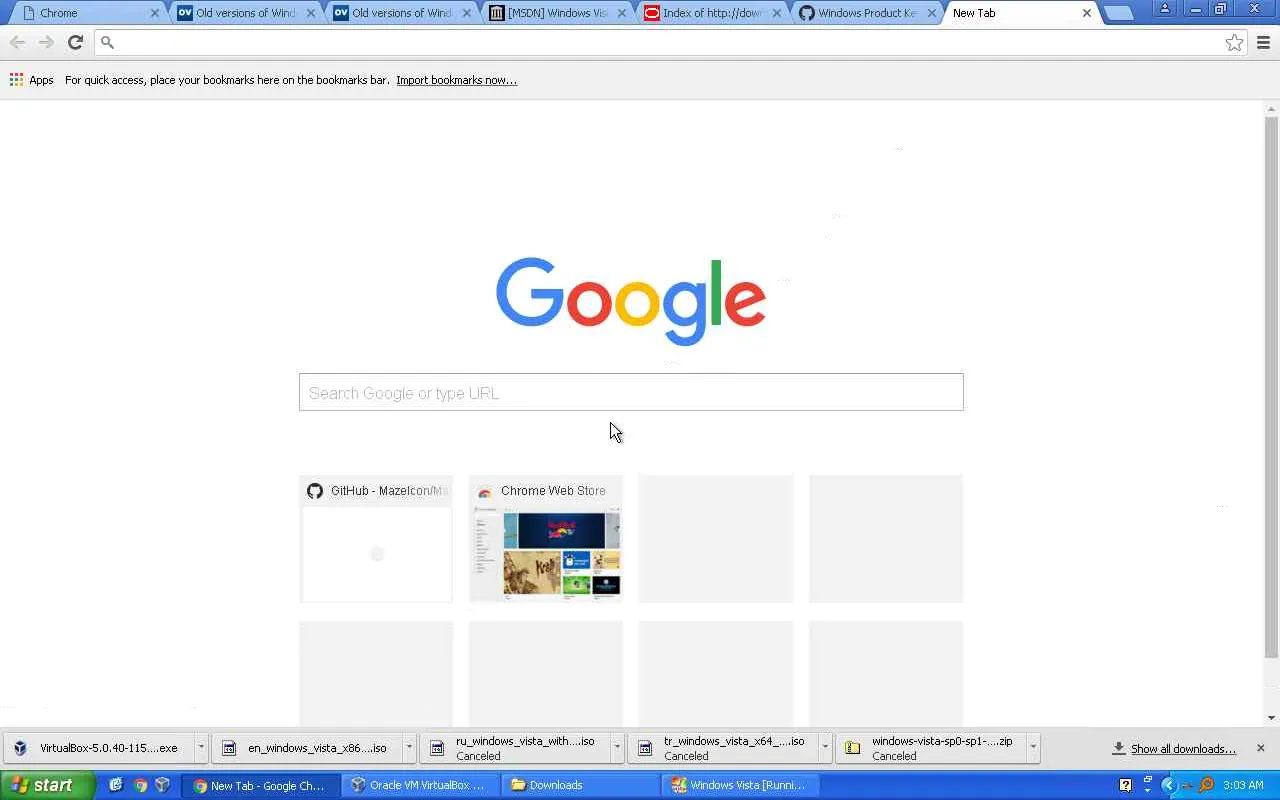Image resolution: width=1280 pixels, height=800 pixels.
Task: Open the en_windows_vista_x86 iso download
Action: coord(308,748)
